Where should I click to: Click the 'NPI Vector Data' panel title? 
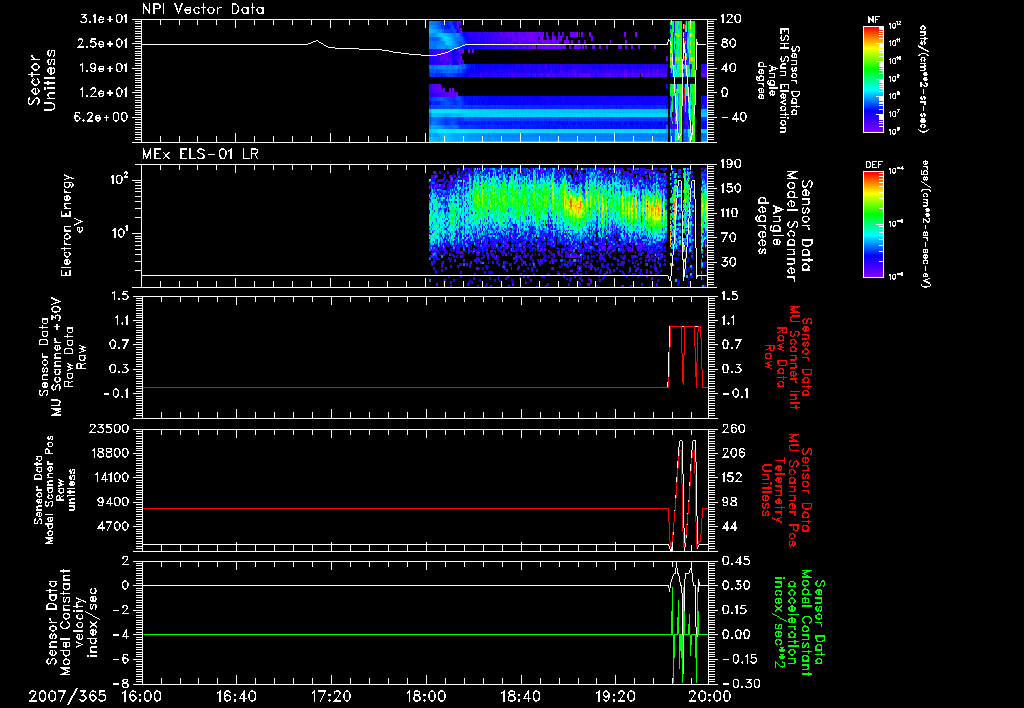coord(203,9)
